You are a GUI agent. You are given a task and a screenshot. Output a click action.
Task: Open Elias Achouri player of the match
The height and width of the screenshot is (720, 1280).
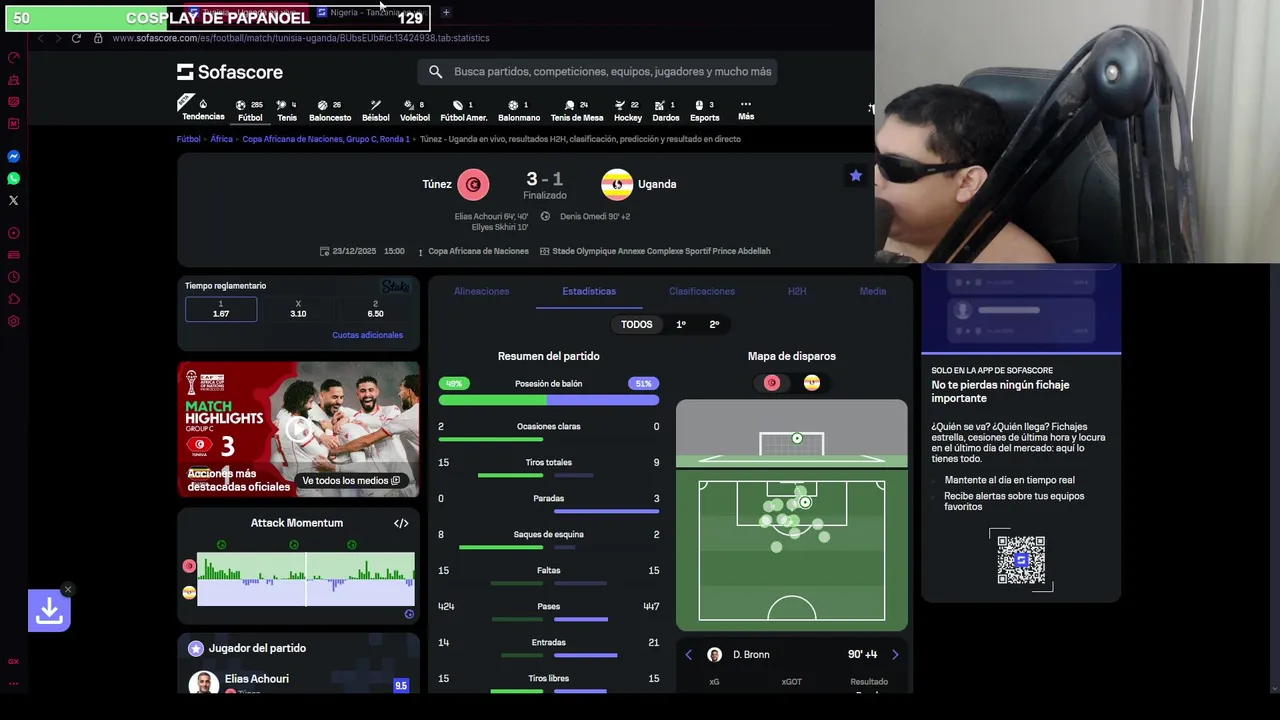[257, 679]
